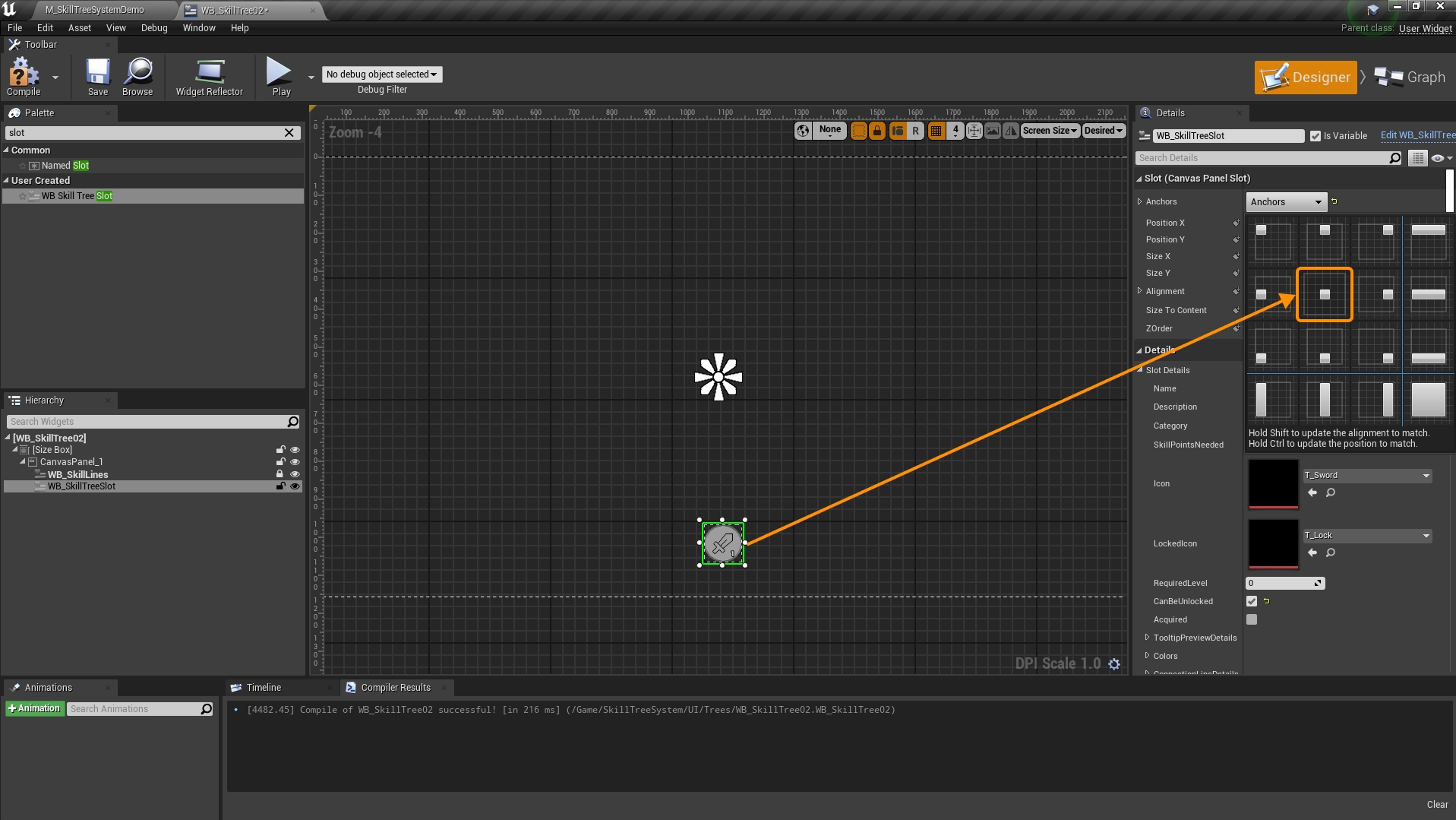The width and height of the screenshot is (1456, 820).
Task: Toggle the Is Variable checkbox
Action: coord(1315,136)
